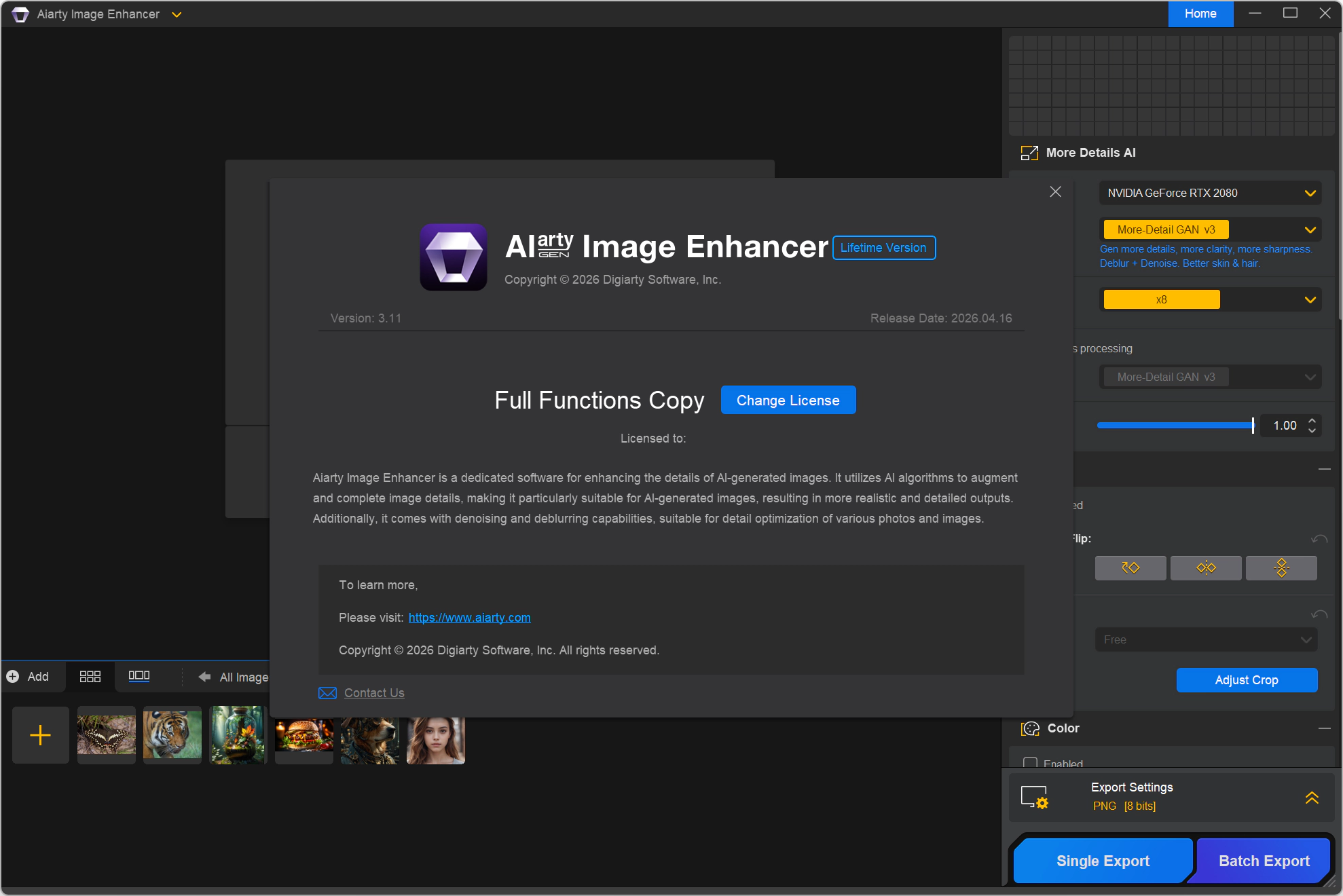
Task: Expand Export Settings with double chevron
Action: coord(1311,798)
